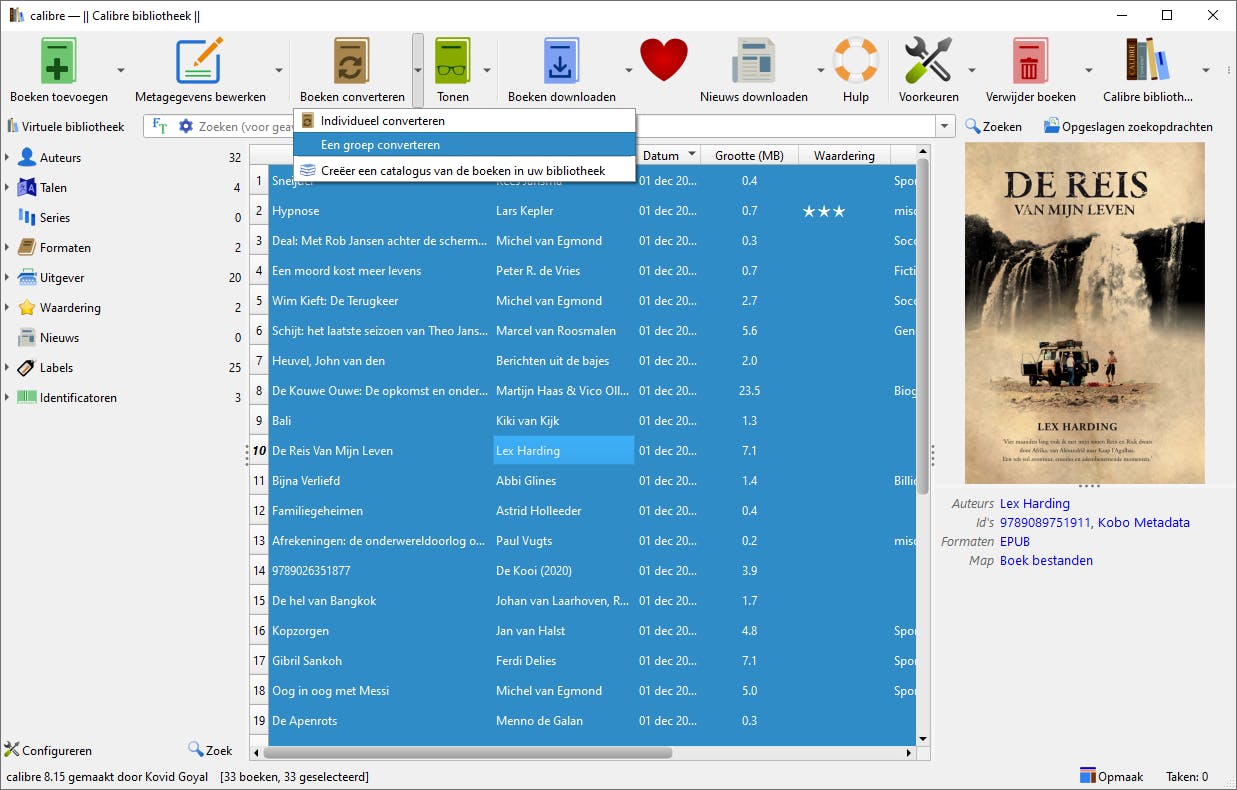Click the Zoek magnifier in tag browser
Image resolution: width=1237 pixels, height=790 pixels.
click(196, 750)
